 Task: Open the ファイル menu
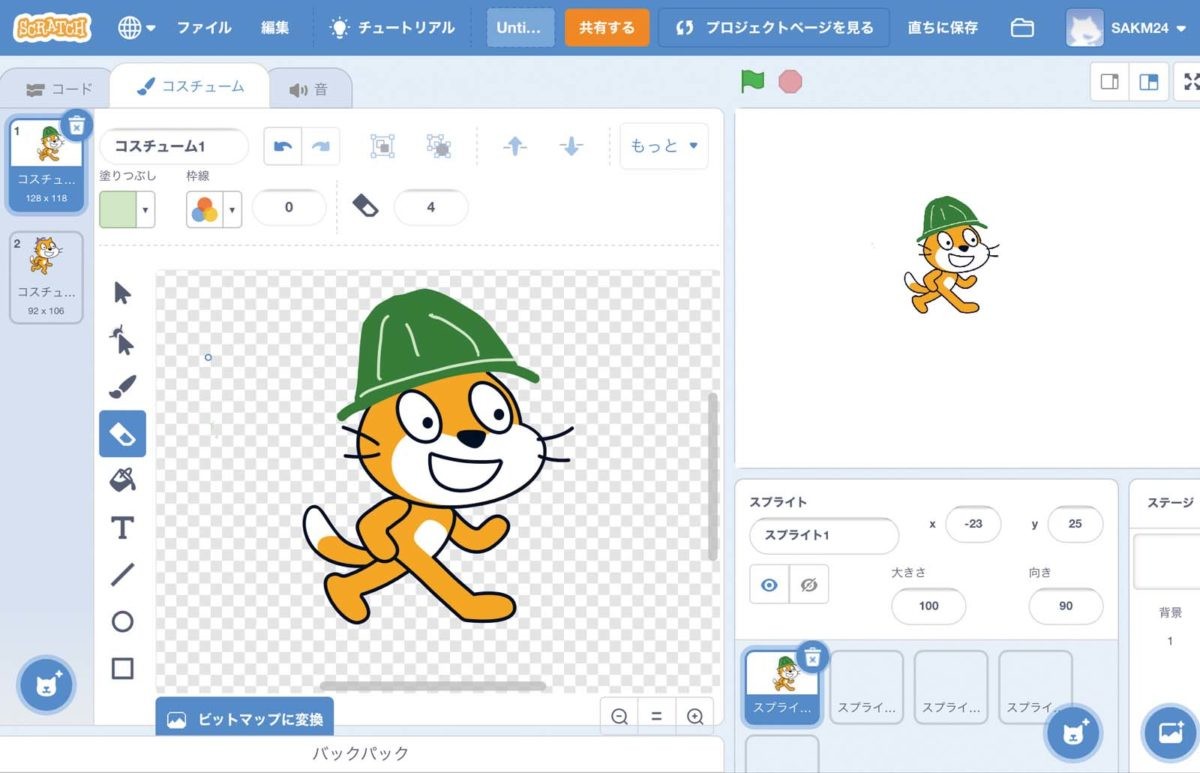(204, 28)
